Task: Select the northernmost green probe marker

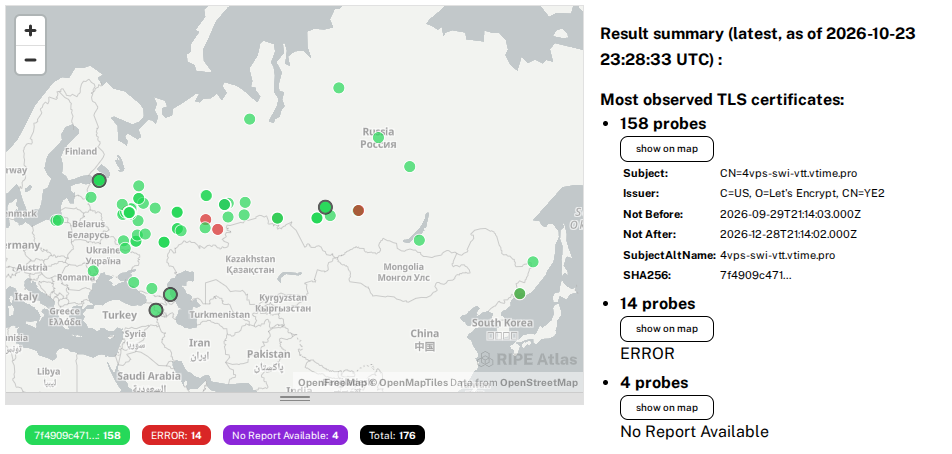Action: (339, 88)
